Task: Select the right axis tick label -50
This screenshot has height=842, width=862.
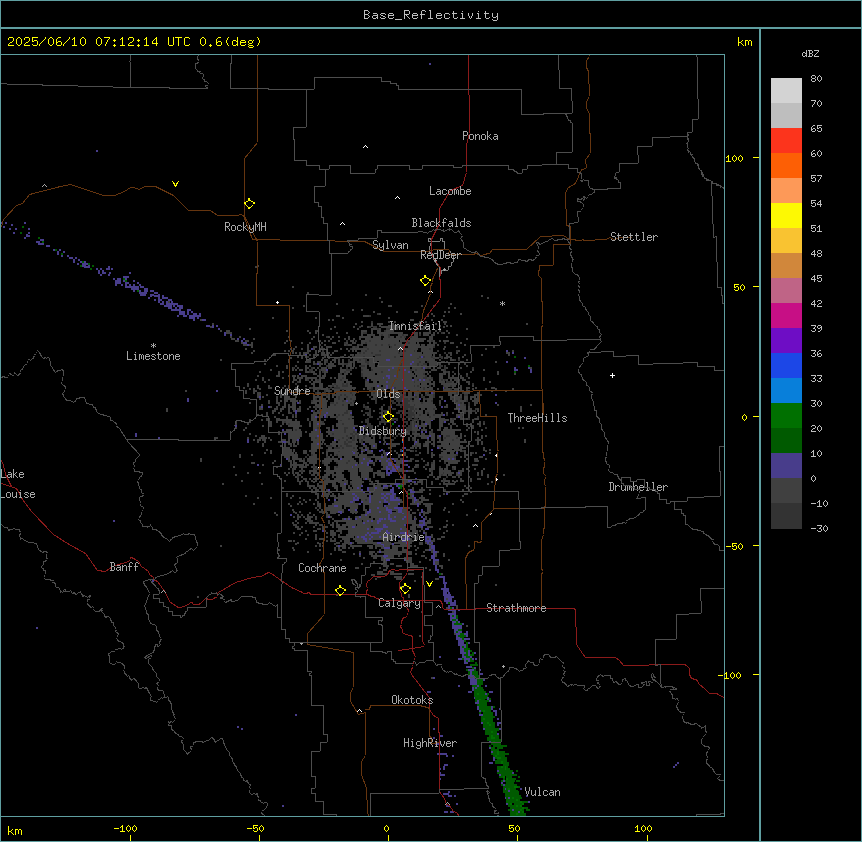Action: 734,546
